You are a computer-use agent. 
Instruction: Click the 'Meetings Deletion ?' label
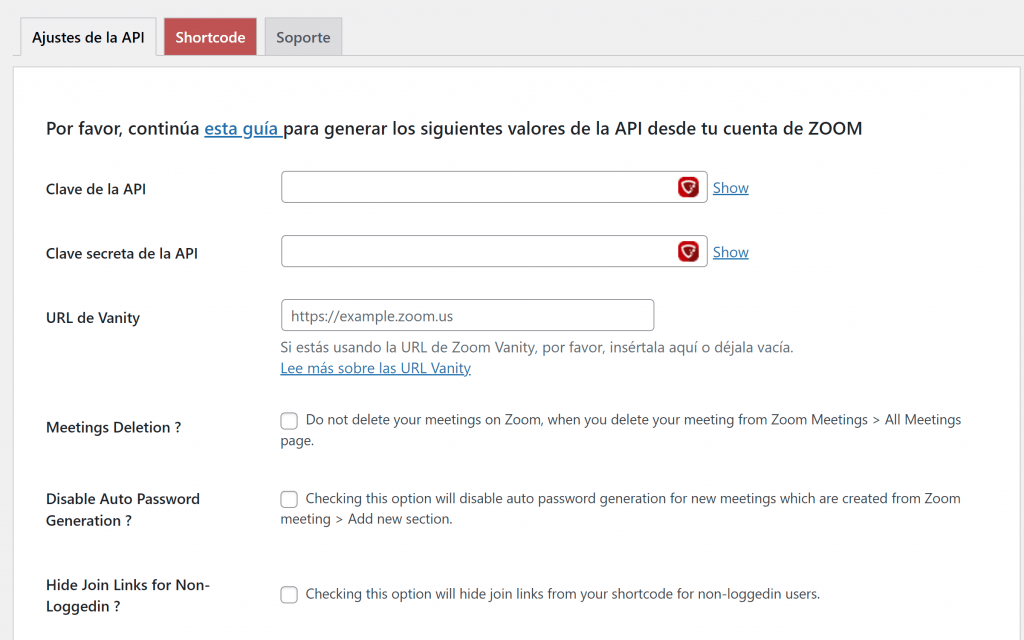(114, 428)
